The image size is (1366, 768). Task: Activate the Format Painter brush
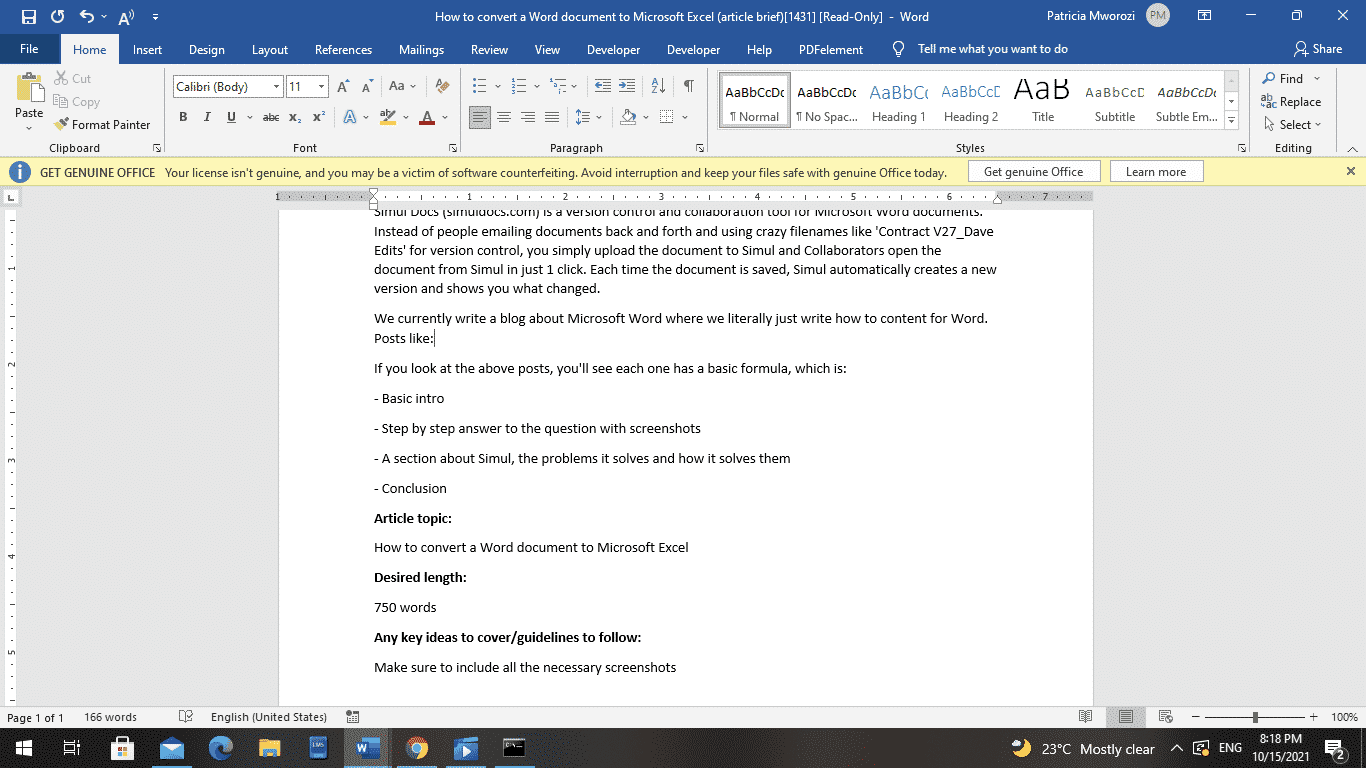click(x=102, y=125)
